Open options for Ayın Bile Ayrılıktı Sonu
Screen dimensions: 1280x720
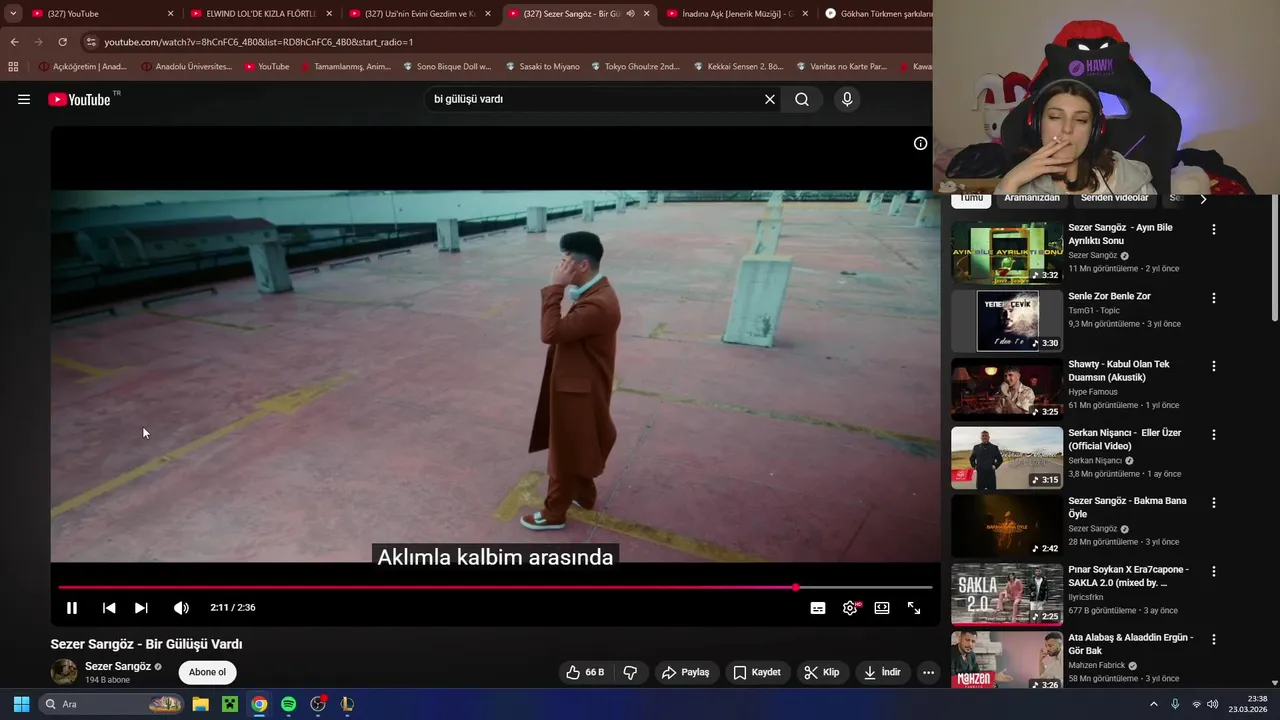click(x=1214, y=229)
